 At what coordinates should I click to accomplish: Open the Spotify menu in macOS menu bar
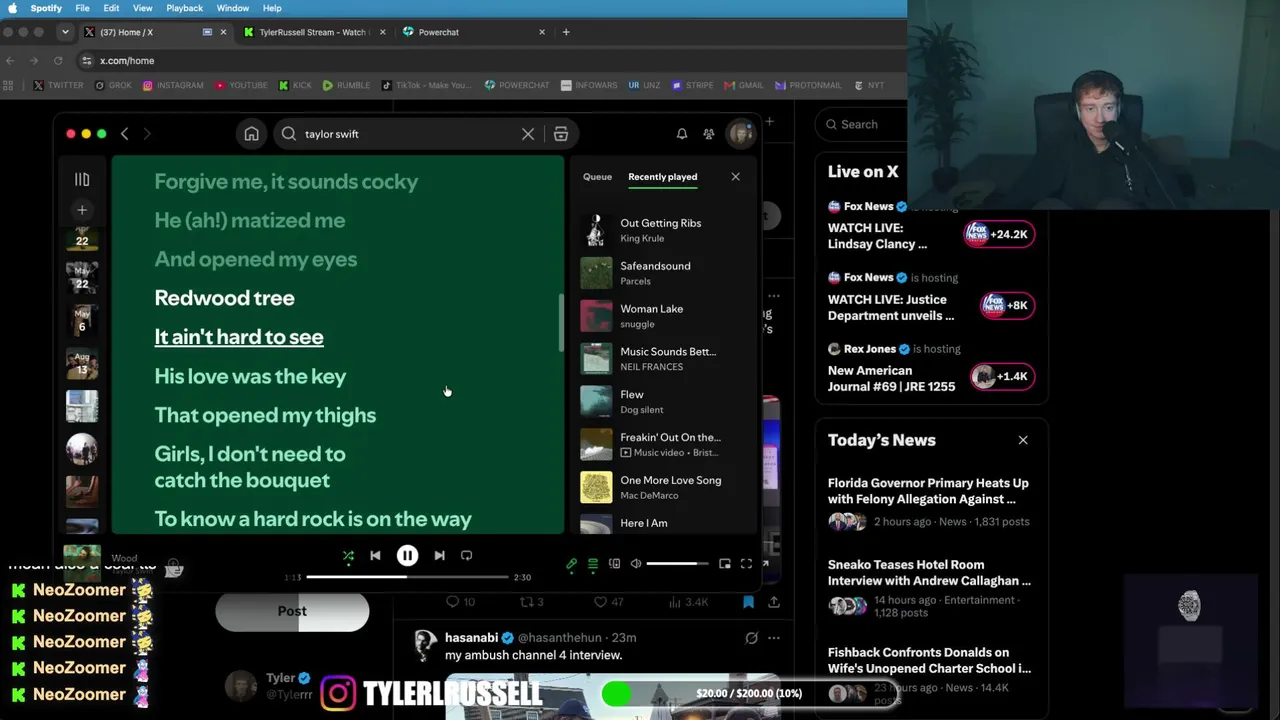click(x=46, y=8)
